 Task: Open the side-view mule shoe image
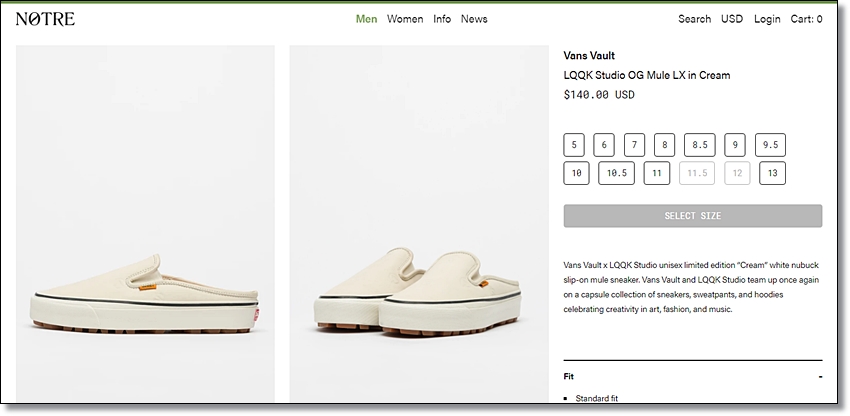(145, 223)
